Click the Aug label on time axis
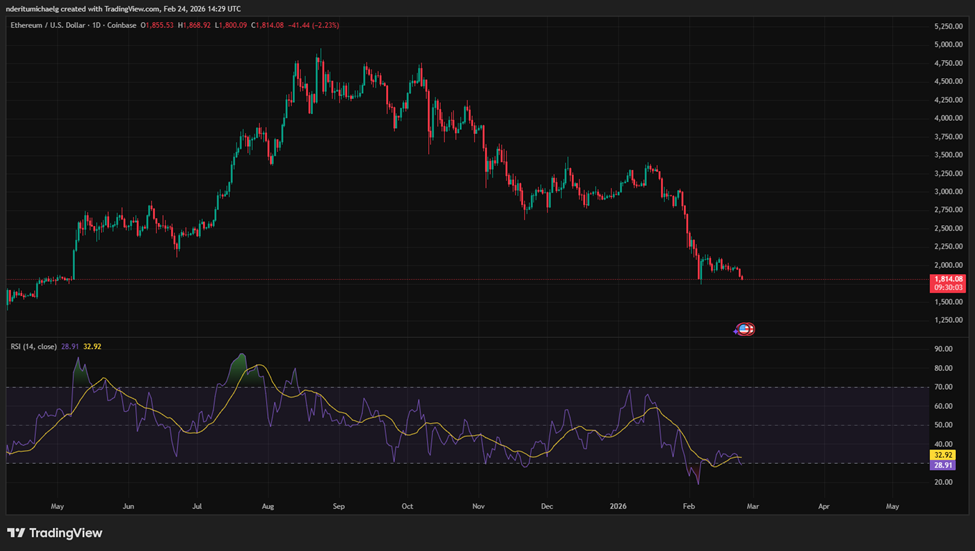The height and width of the screenshot is (551, 975). coord(268,506)
